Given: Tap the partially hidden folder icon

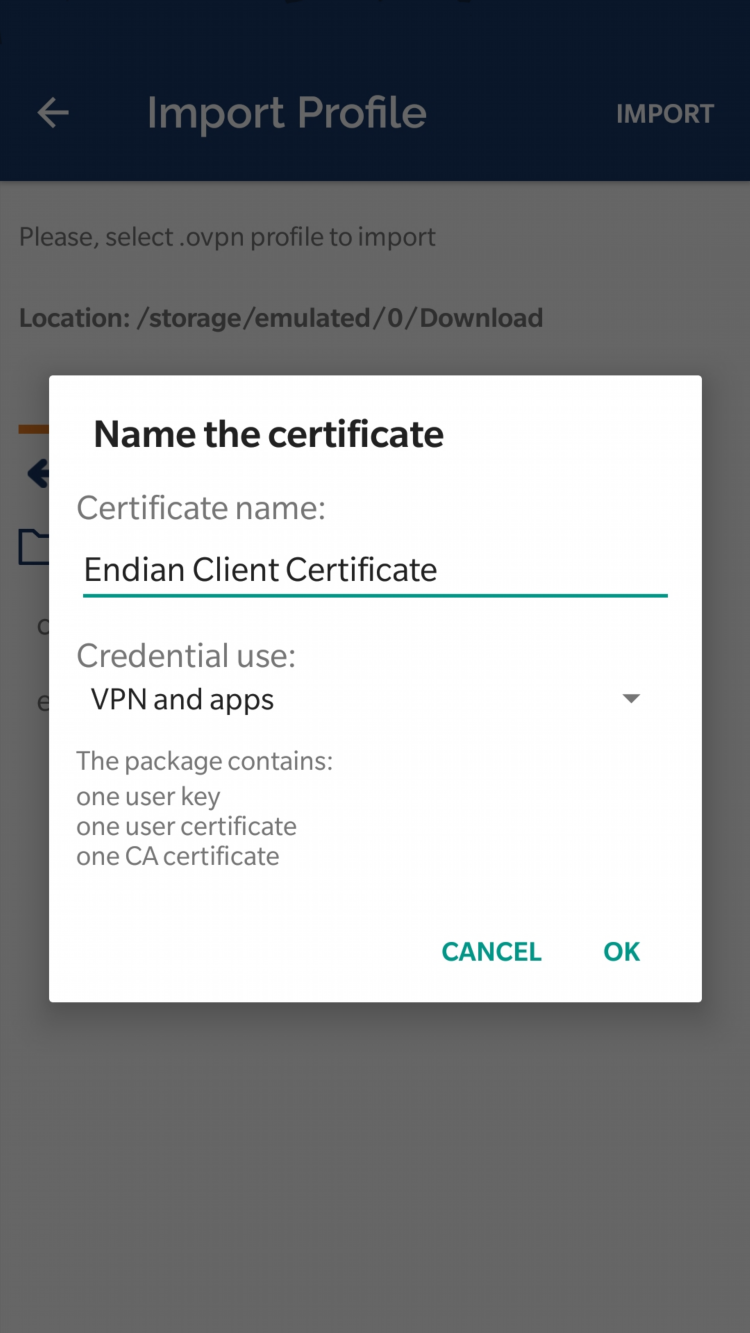Looking at the screenshot, I should [34, 547].
